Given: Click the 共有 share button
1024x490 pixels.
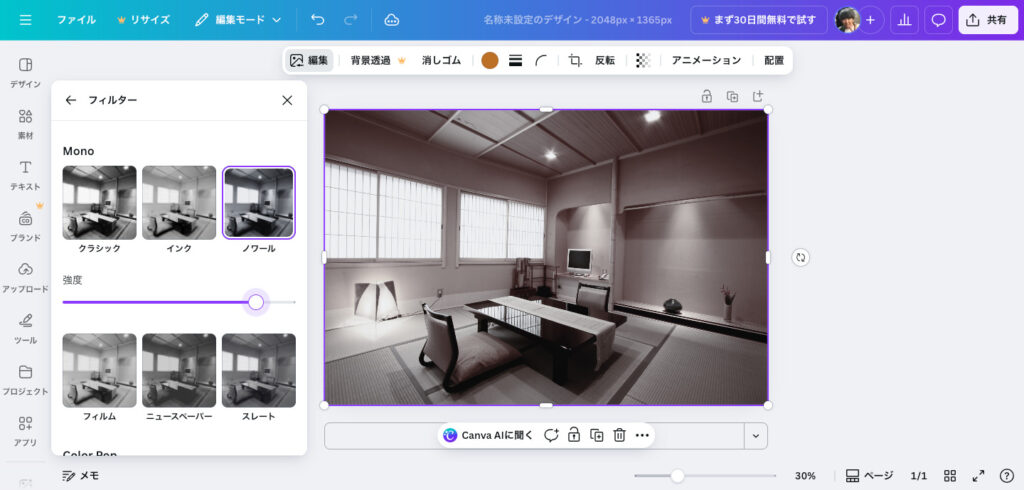Looking at the screenshot, I should pyautogui.click(x=987, y=20).
